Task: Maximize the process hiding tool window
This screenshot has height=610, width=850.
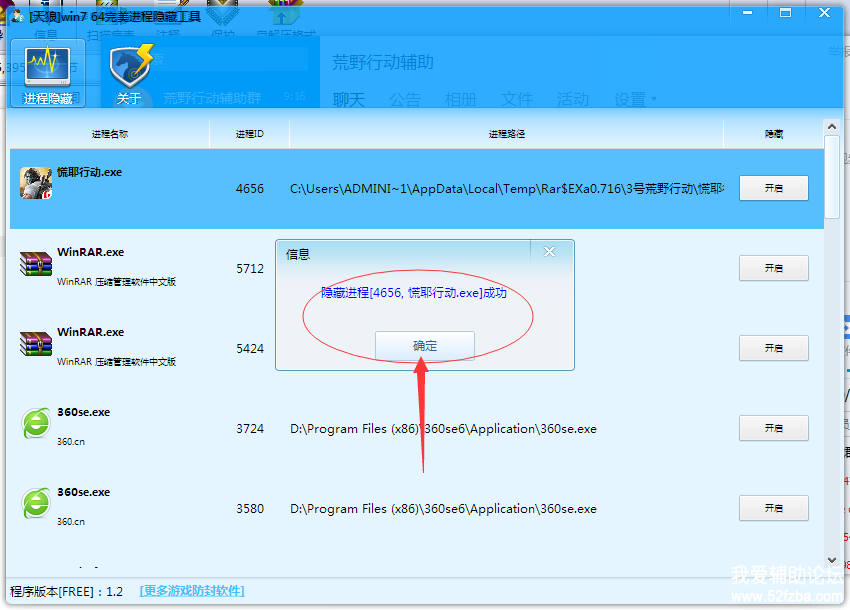Action: 785,13
